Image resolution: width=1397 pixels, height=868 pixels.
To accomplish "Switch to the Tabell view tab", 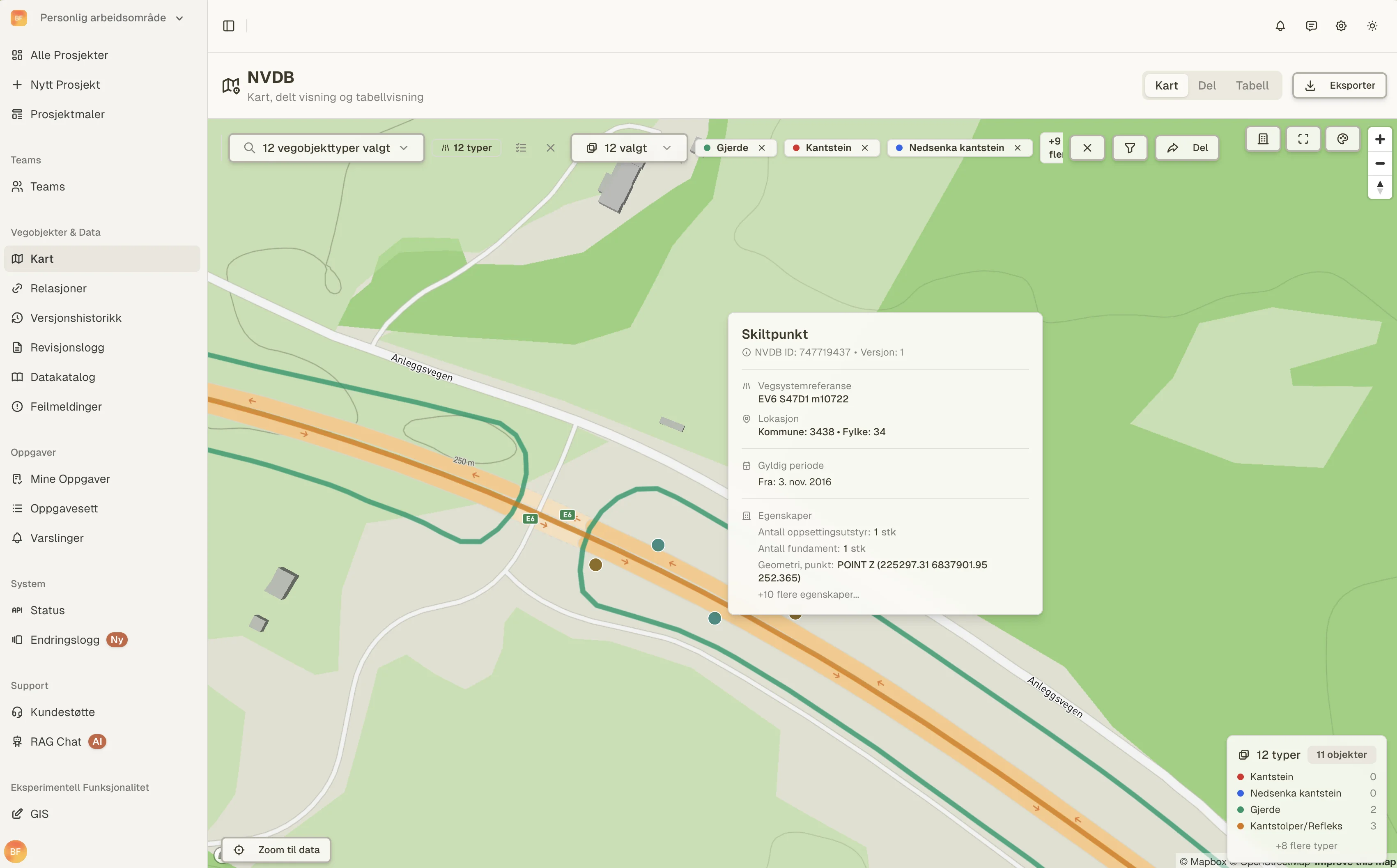I will tap(1252, 85).
